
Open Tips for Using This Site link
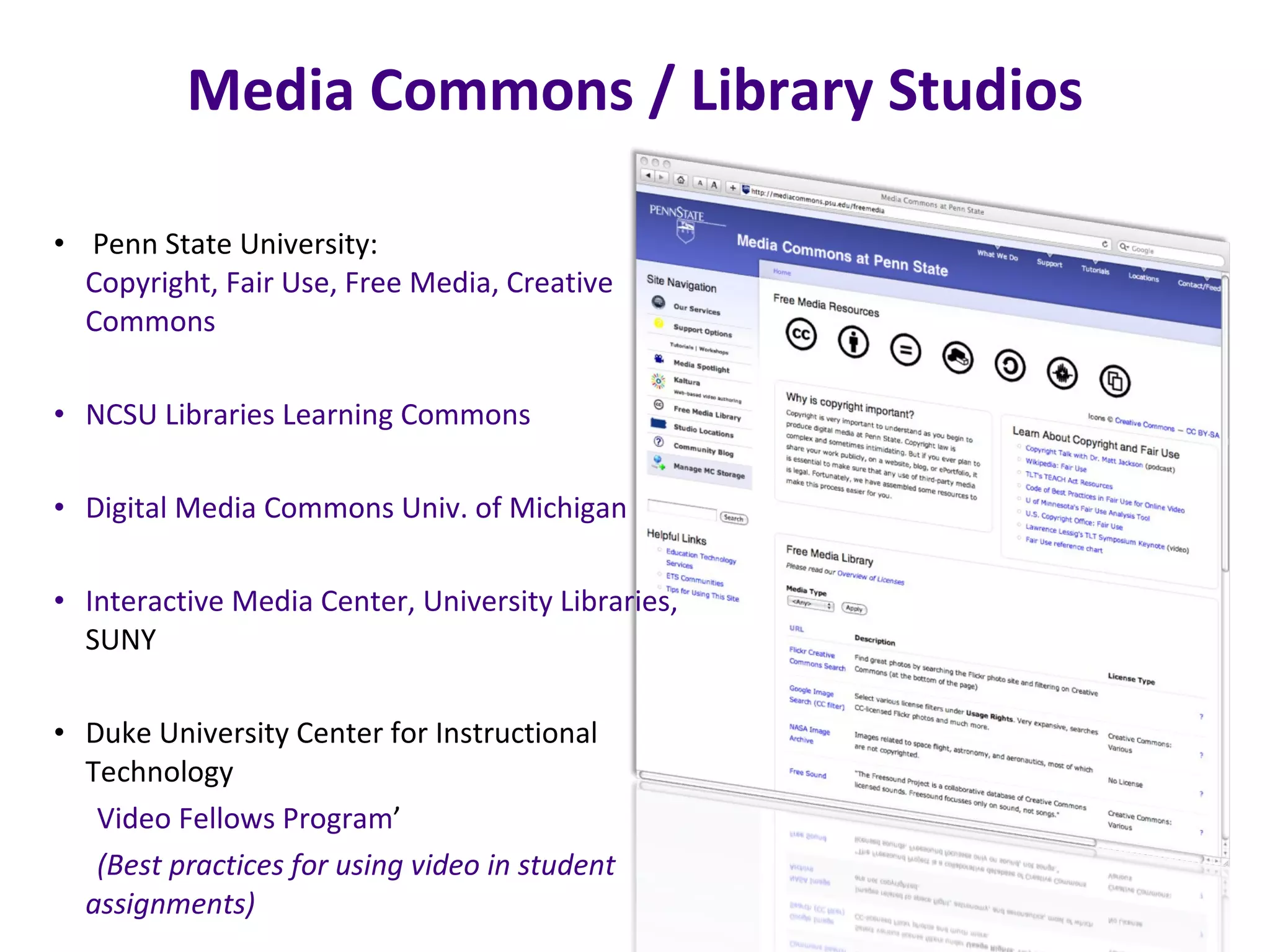702,594
